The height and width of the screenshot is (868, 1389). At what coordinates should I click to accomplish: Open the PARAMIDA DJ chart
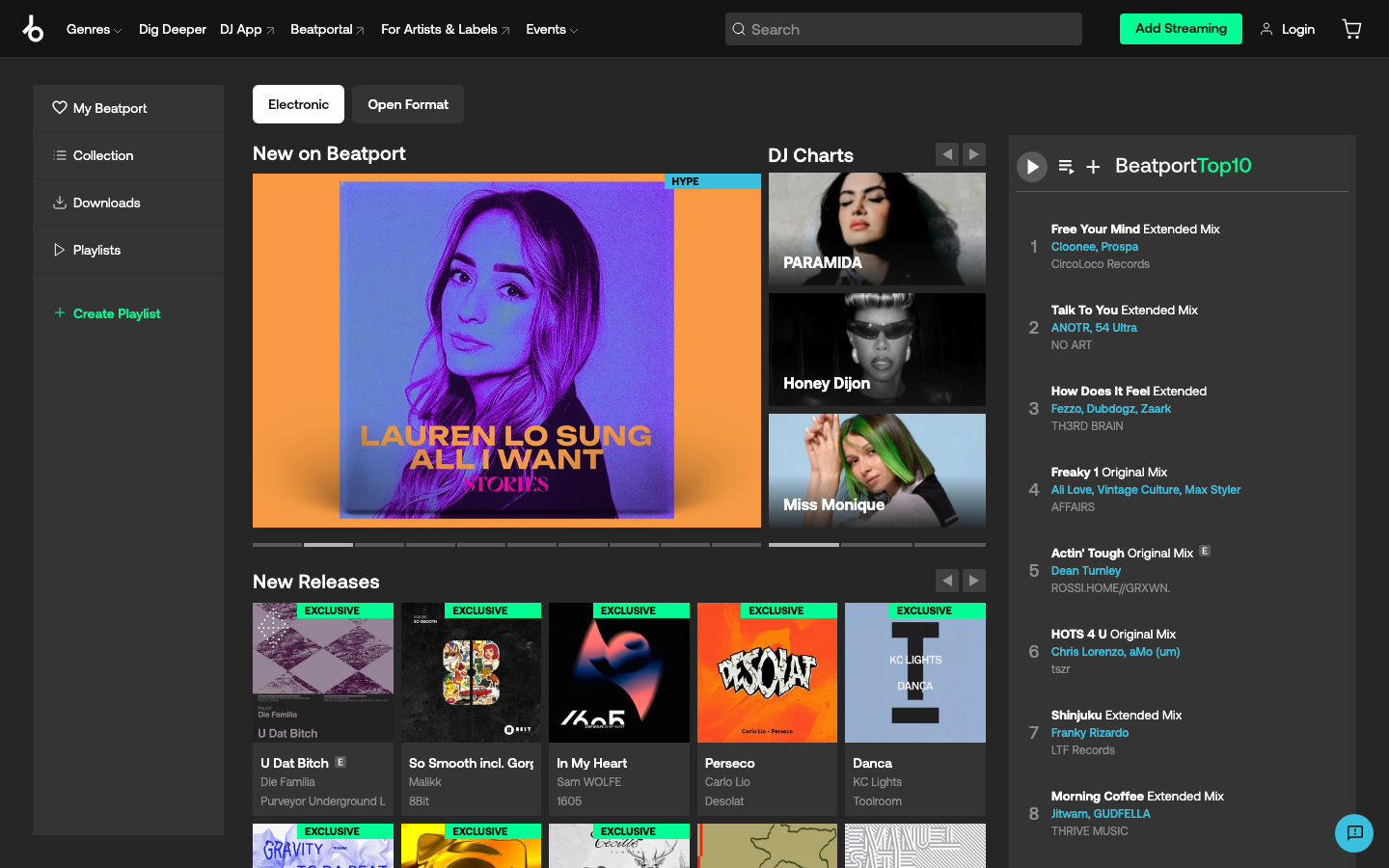pos(877,229)
